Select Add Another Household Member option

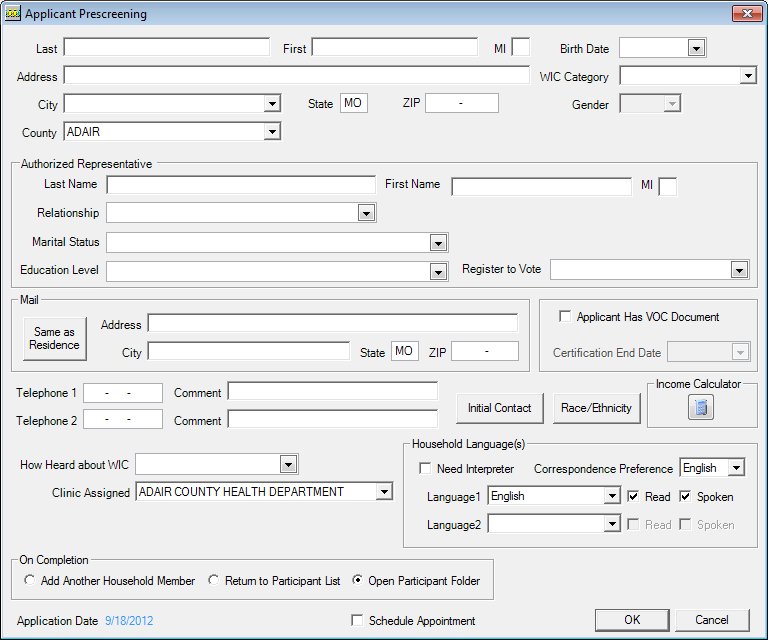(x=29, y=580)
